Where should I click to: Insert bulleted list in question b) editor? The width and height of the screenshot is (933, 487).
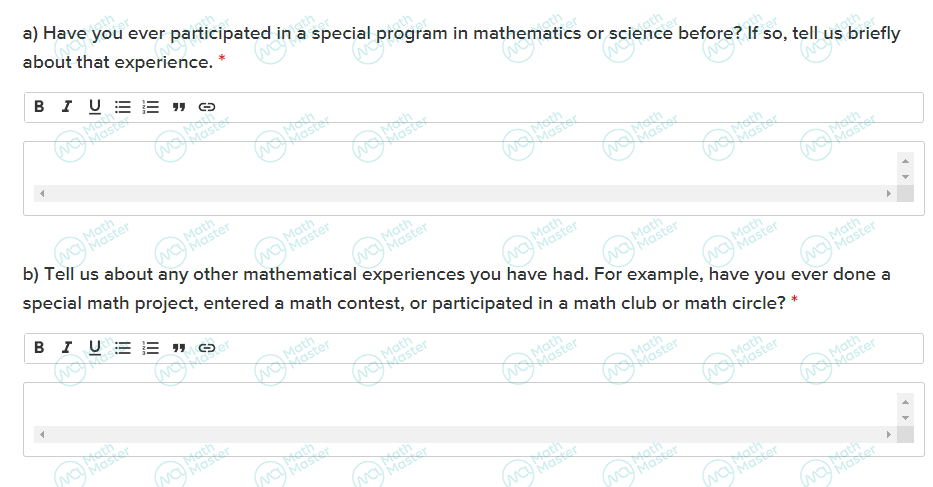(x=123, y=347)
